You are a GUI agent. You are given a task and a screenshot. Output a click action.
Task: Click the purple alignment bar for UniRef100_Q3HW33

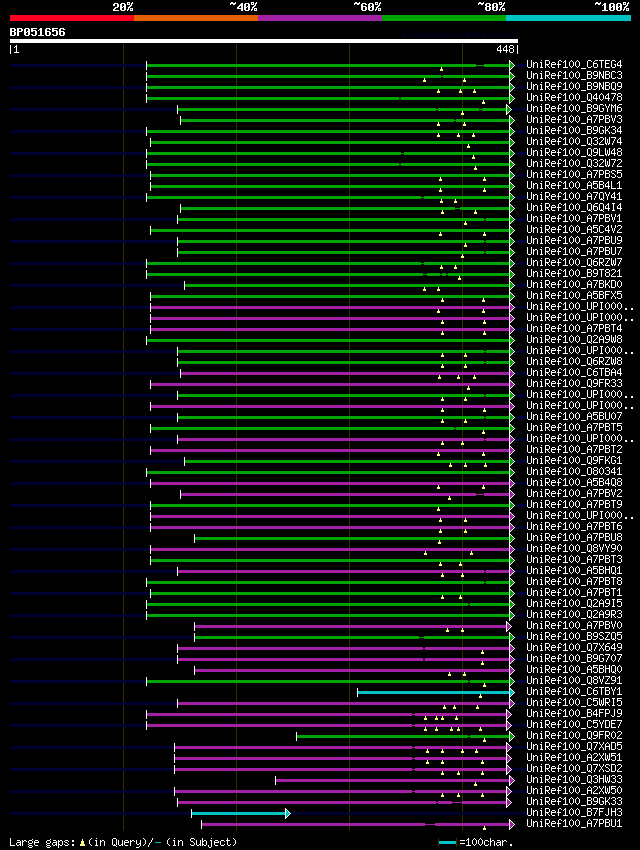(x=394, y=780)
